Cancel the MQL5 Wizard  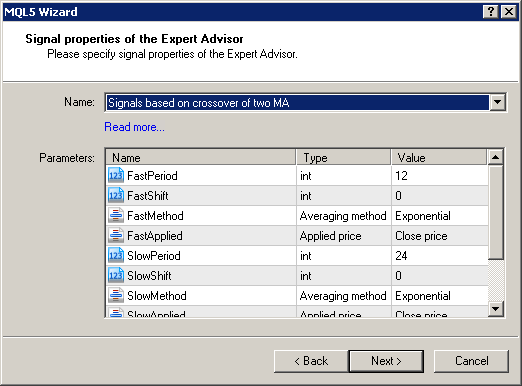pos(471,361)
